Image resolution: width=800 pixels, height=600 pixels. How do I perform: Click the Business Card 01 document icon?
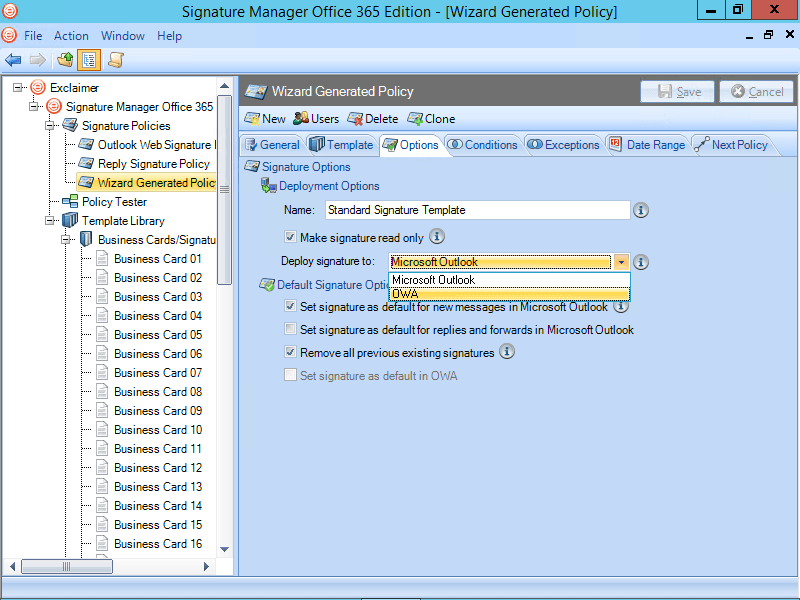pos(102,259)
